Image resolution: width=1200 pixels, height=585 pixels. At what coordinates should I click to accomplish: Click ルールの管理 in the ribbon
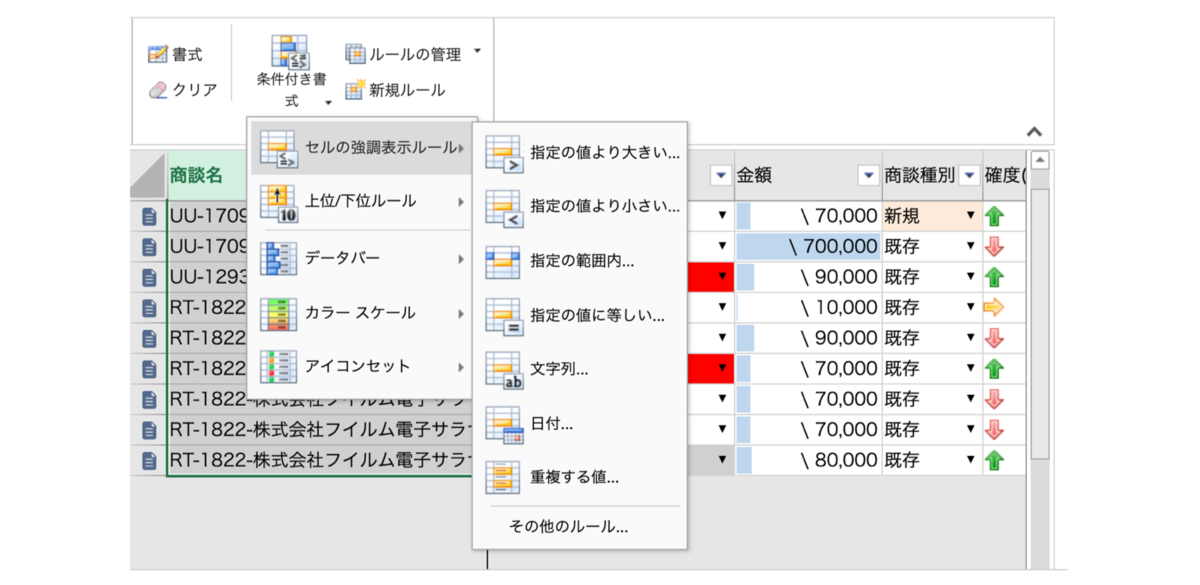coord(403,54)
